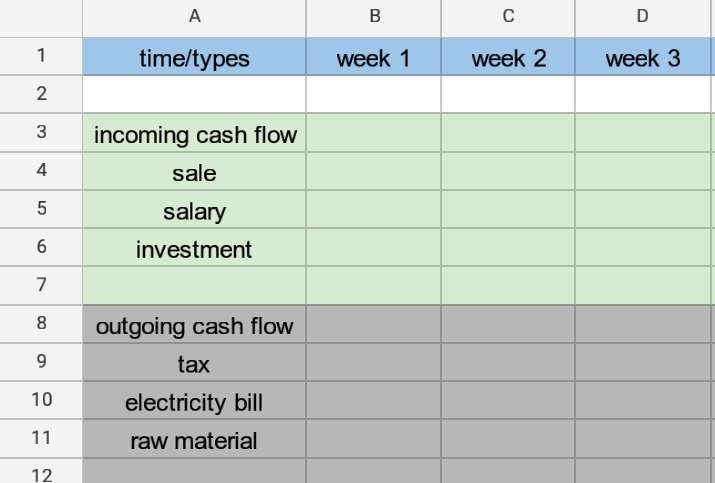715x483 pixels.
Task: Select the "week 3" cell
Action: [x=642, y=58]
